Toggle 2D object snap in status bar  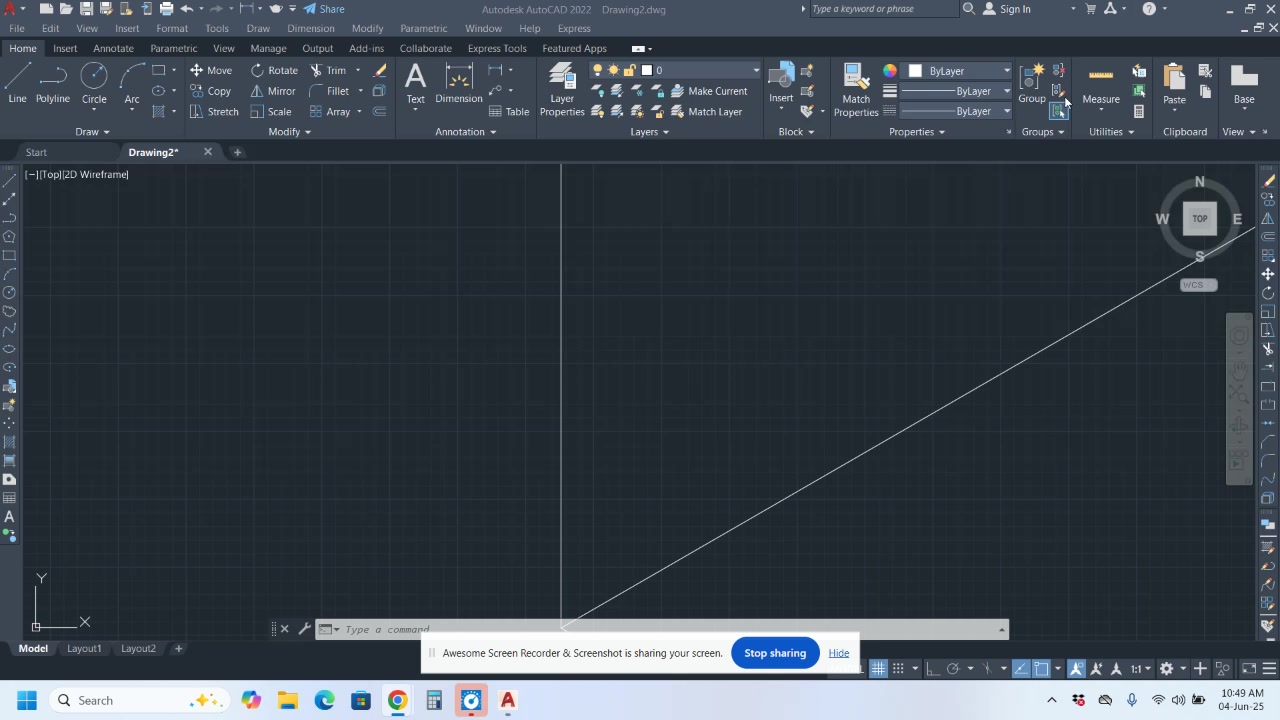pos(1041,669)
